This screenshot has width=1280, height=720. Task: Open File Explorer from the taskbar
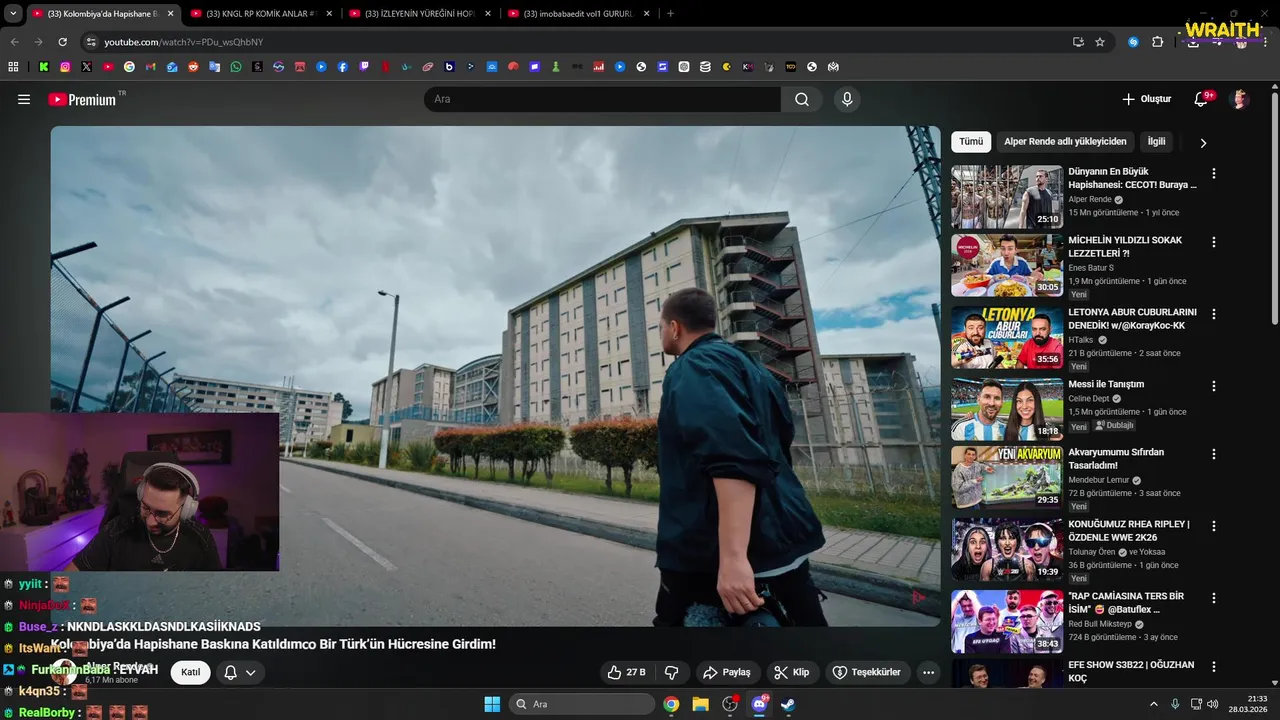click(x=700, y=704)
